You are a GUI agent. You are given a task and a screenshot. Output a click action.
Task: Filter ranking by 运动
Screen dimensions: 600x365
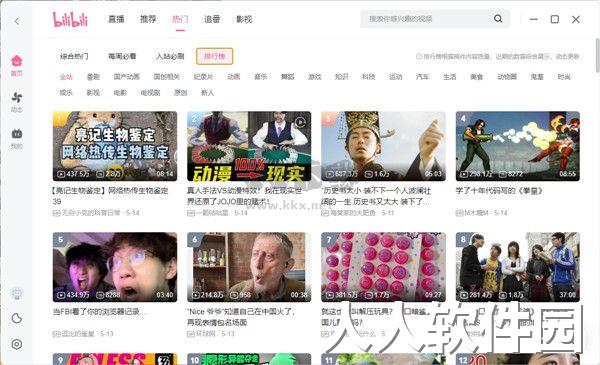coord(395,77)
